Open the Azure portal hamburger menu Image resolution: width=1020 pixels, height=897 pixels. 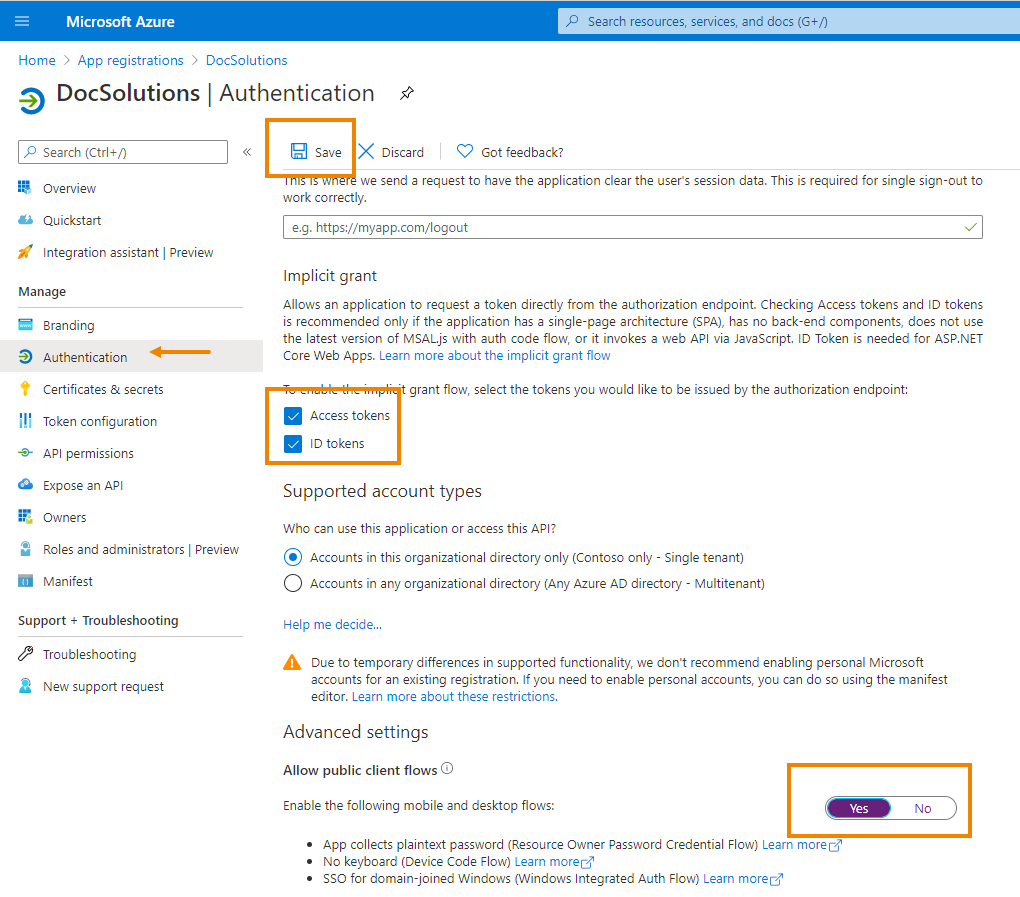pos(23,21)
